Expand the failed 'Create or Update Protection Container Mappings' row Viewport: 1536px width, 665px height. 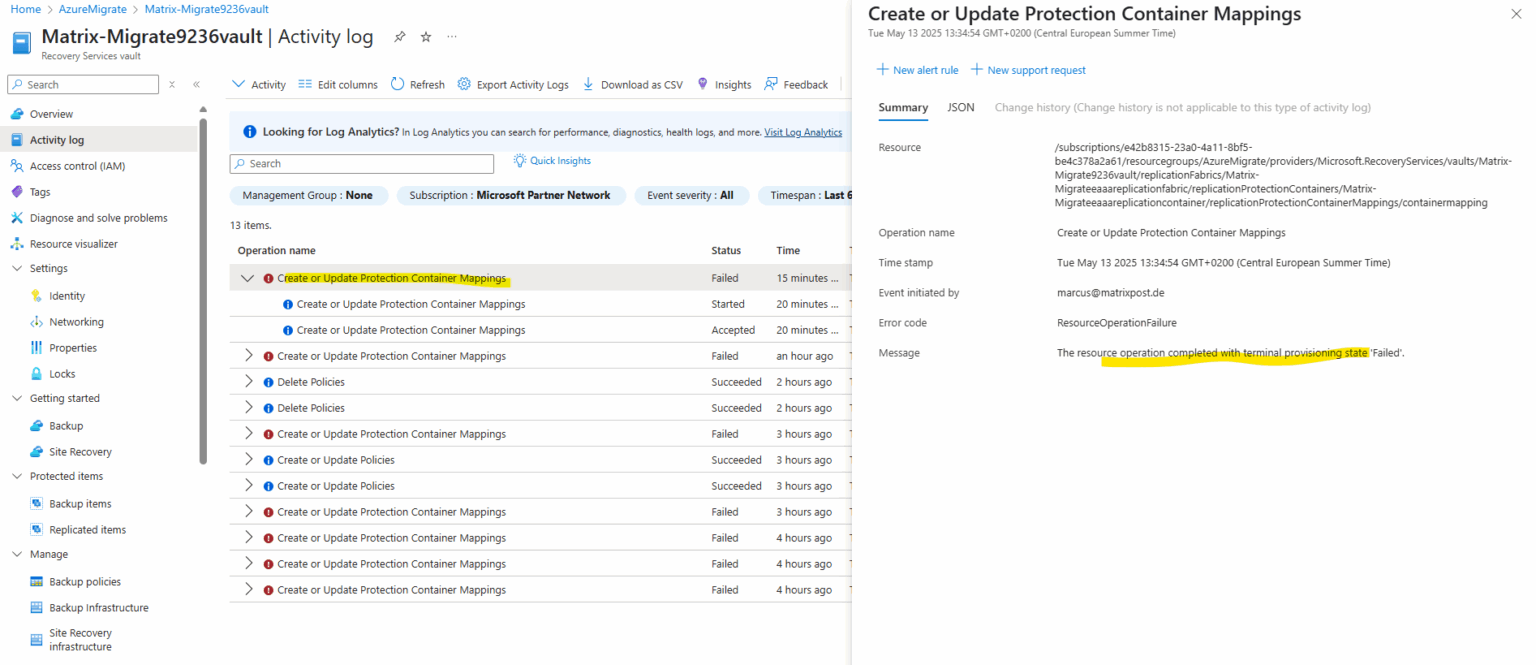coord(248,355)
